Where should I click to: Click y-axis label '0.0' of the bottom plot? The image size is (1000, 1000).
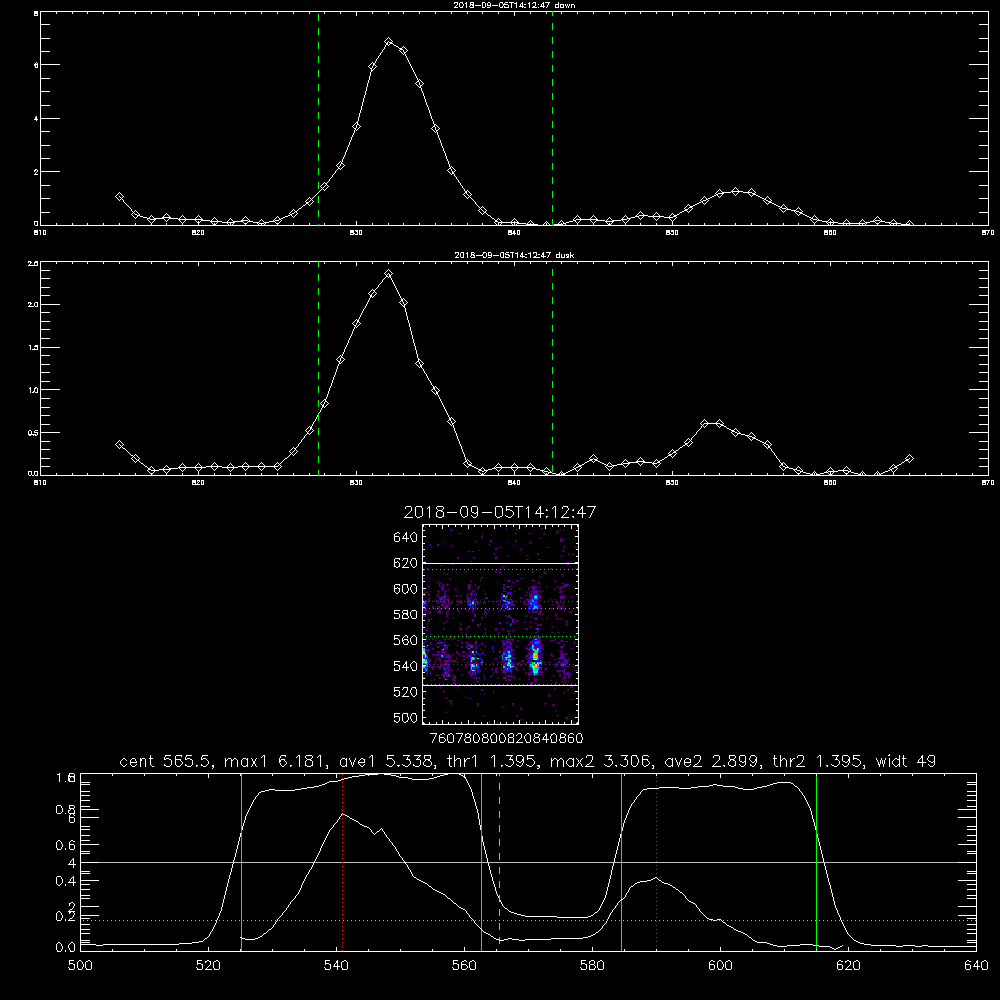[x=67, y=947]
